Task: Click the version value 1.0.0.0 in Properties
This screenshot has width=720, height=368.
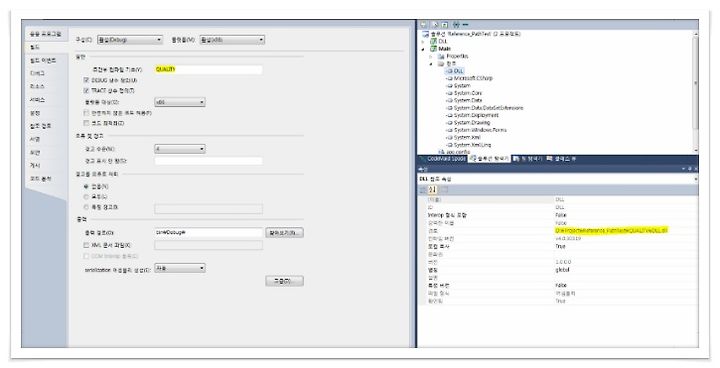Action: pyautogui.click(x=563, y=262)
